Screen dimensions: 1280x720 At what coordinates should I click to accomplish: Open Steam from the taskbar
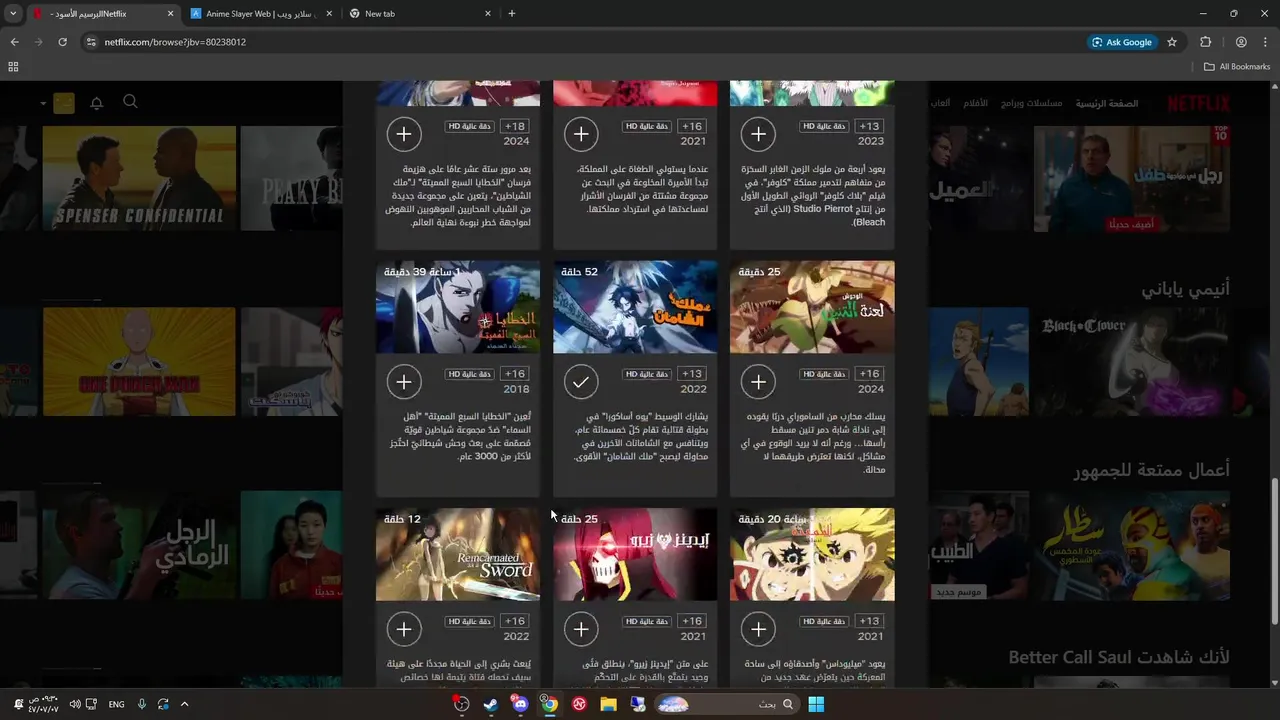coord(490,704)
